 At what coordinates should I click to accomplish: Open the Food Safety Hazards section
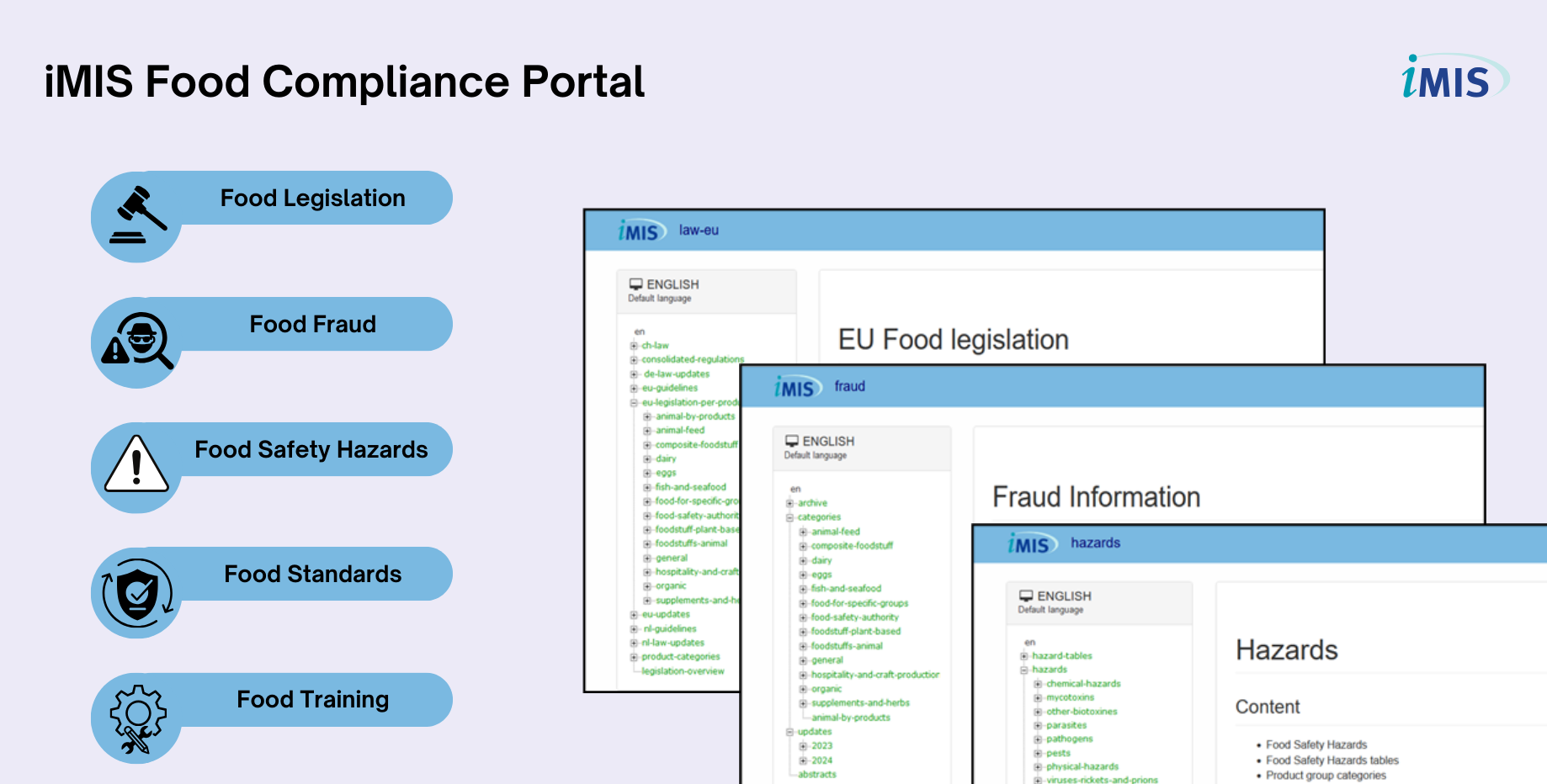(311, 449)
